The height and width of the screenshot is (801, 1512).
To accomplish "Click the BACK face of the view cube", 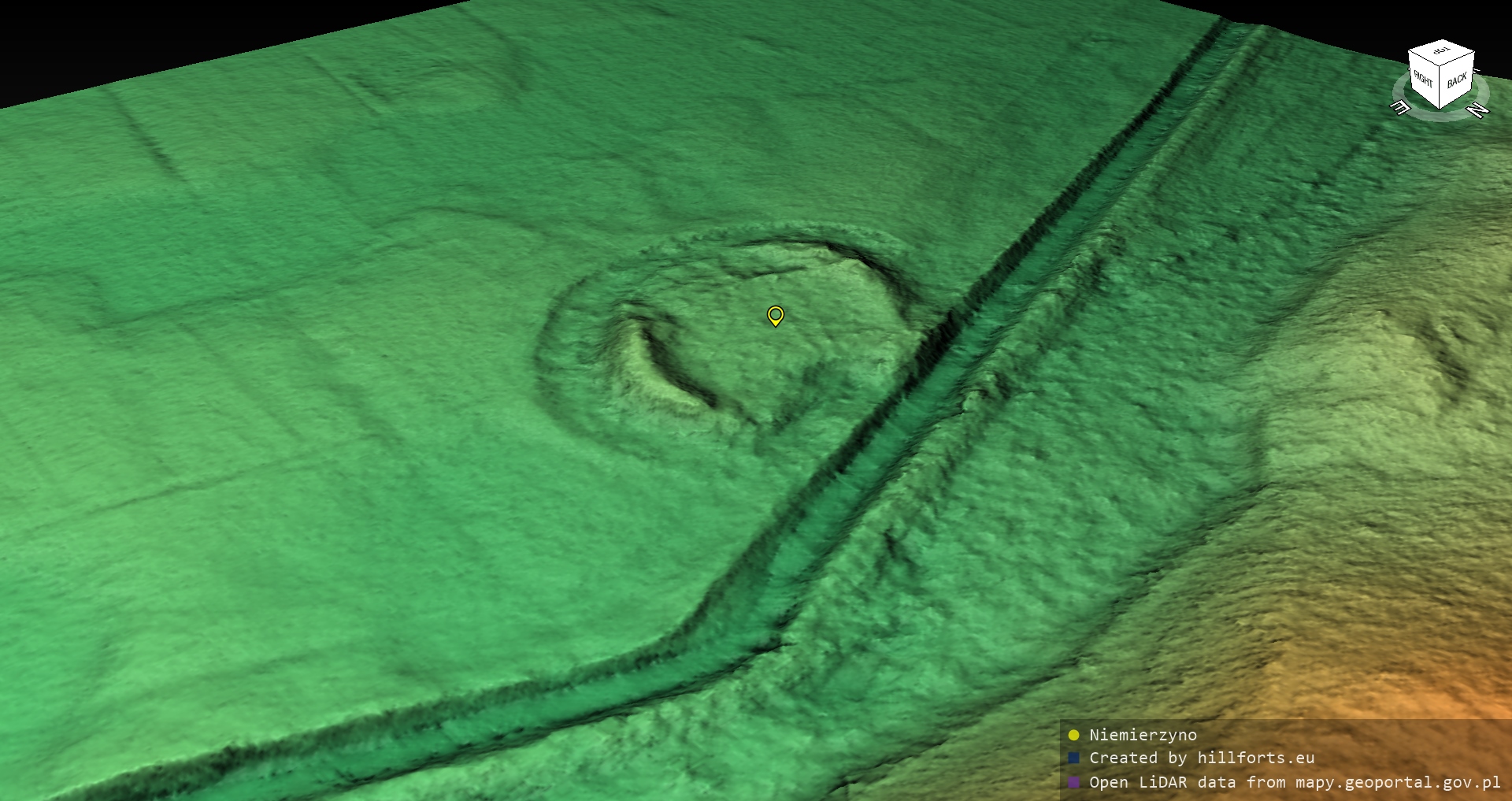I will [x=1457, y=80].
